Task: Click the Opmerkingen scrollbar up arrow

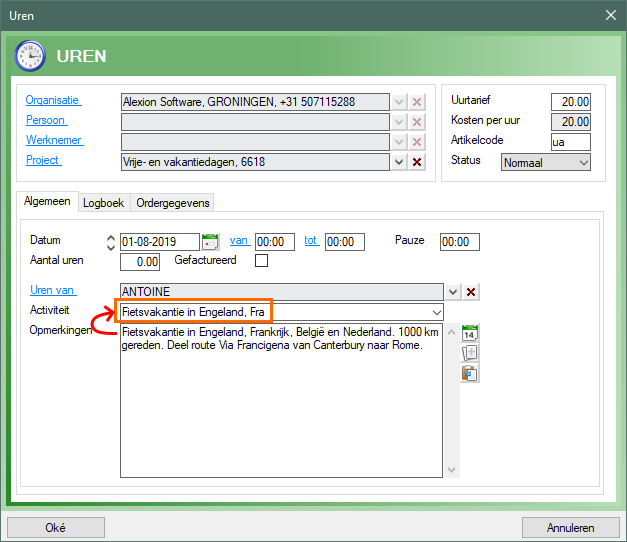Action: click(451, 332)
